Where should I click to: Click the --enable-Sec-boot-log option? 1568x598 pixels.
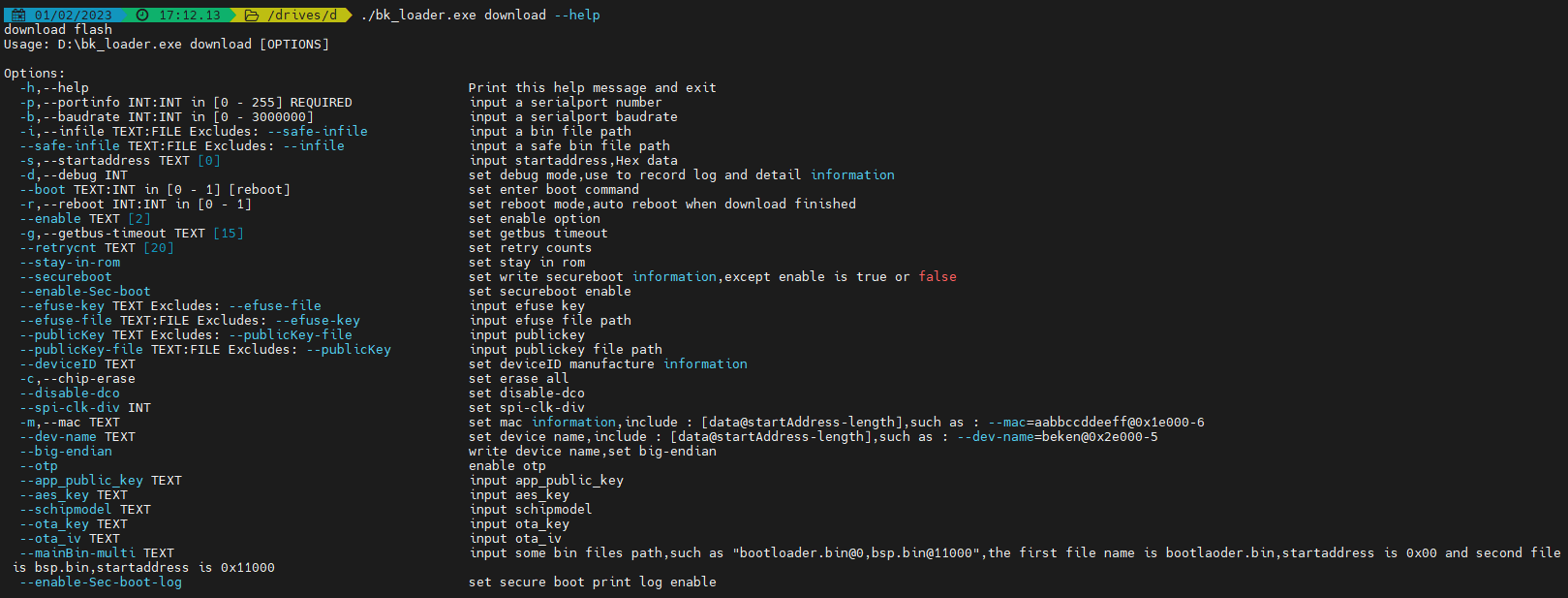101,582
